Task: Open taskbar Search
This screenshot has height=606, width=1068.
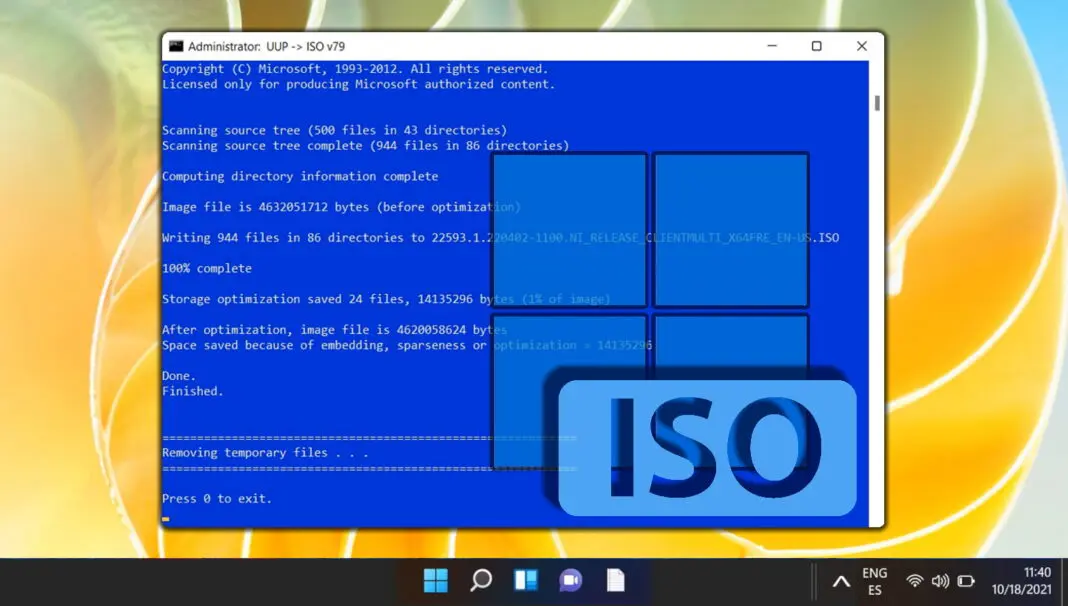Action: pos(481,581)
